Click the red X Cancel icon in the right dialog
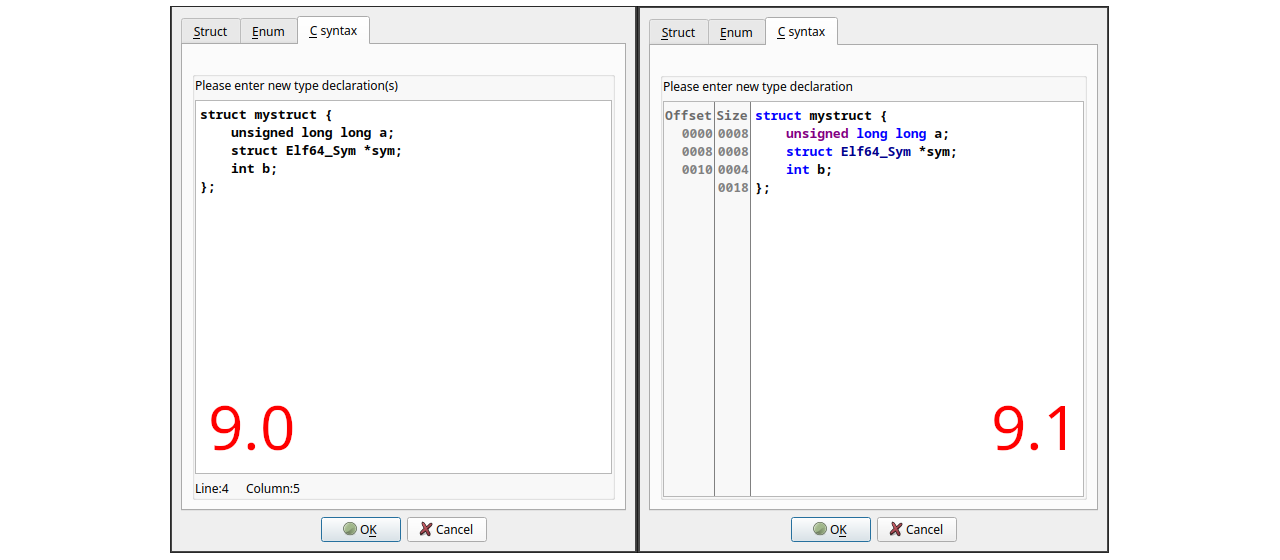 (x=896, y=529)
